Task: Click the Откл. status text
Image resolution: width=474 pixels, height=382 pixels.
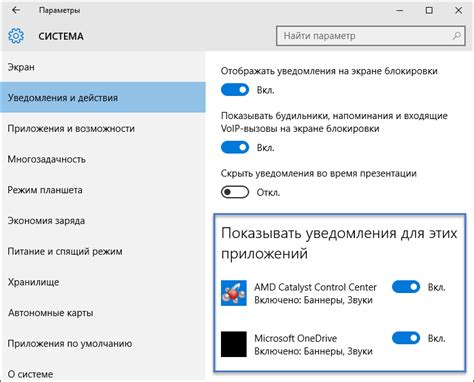Action: tap(268, 192)
